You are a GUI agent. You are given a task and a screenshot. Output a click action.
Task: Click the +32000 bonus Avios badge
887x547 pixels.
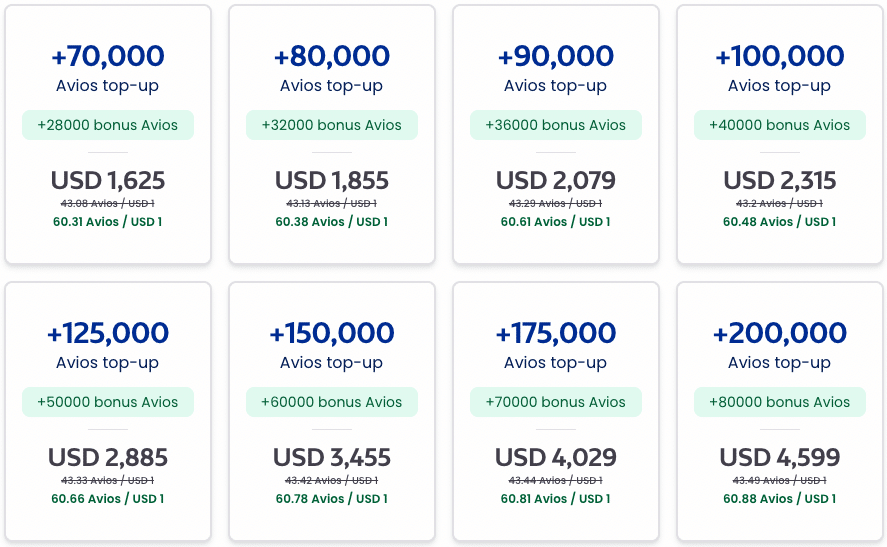[332, 125]
